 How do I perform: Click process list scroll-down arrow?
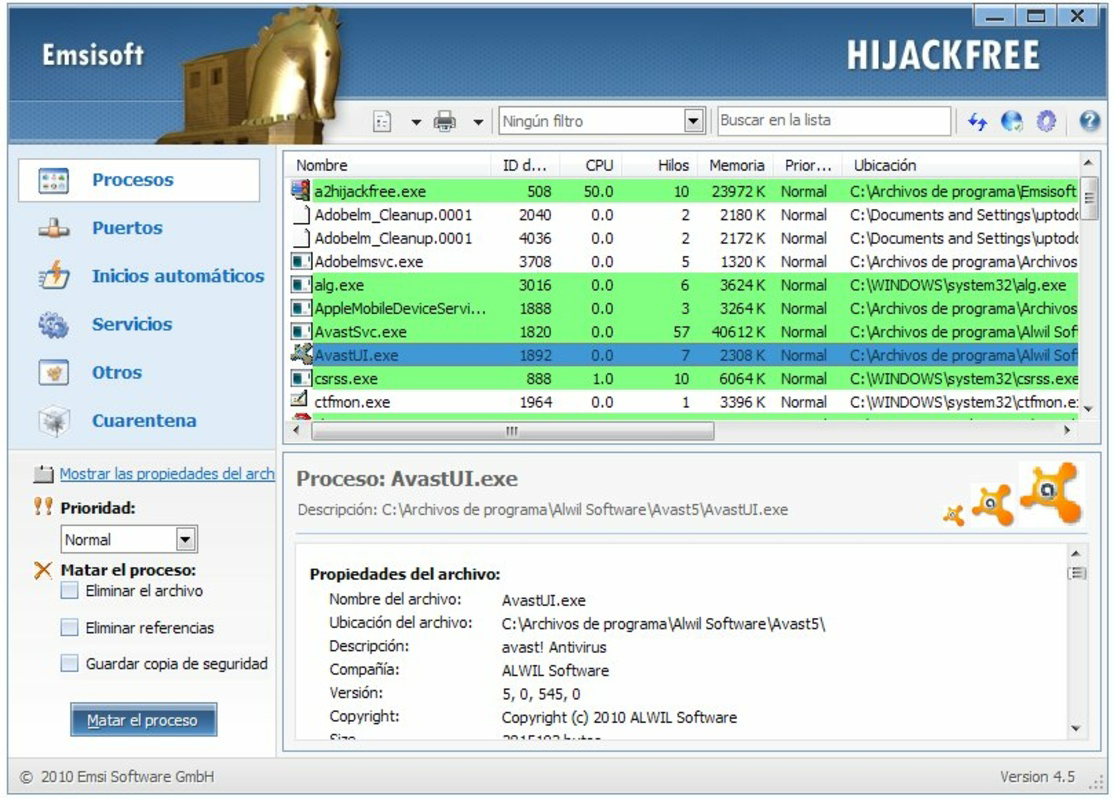click(x=1088, y=410)
